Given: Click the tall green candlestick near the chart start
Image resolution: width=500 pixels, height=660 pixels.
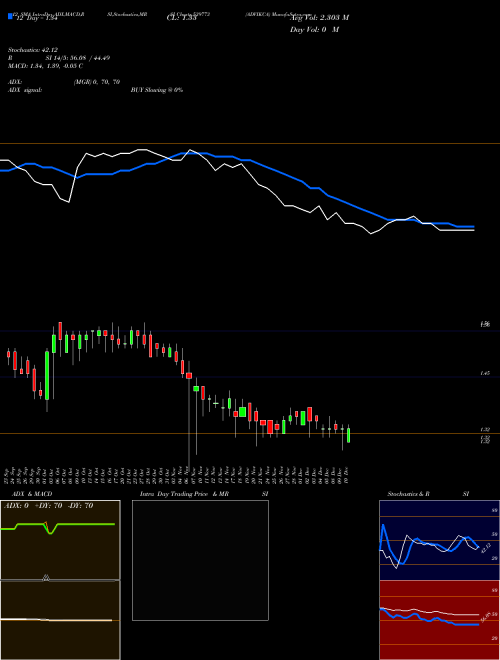Looking at the screenshot, I should pos(47,375).
